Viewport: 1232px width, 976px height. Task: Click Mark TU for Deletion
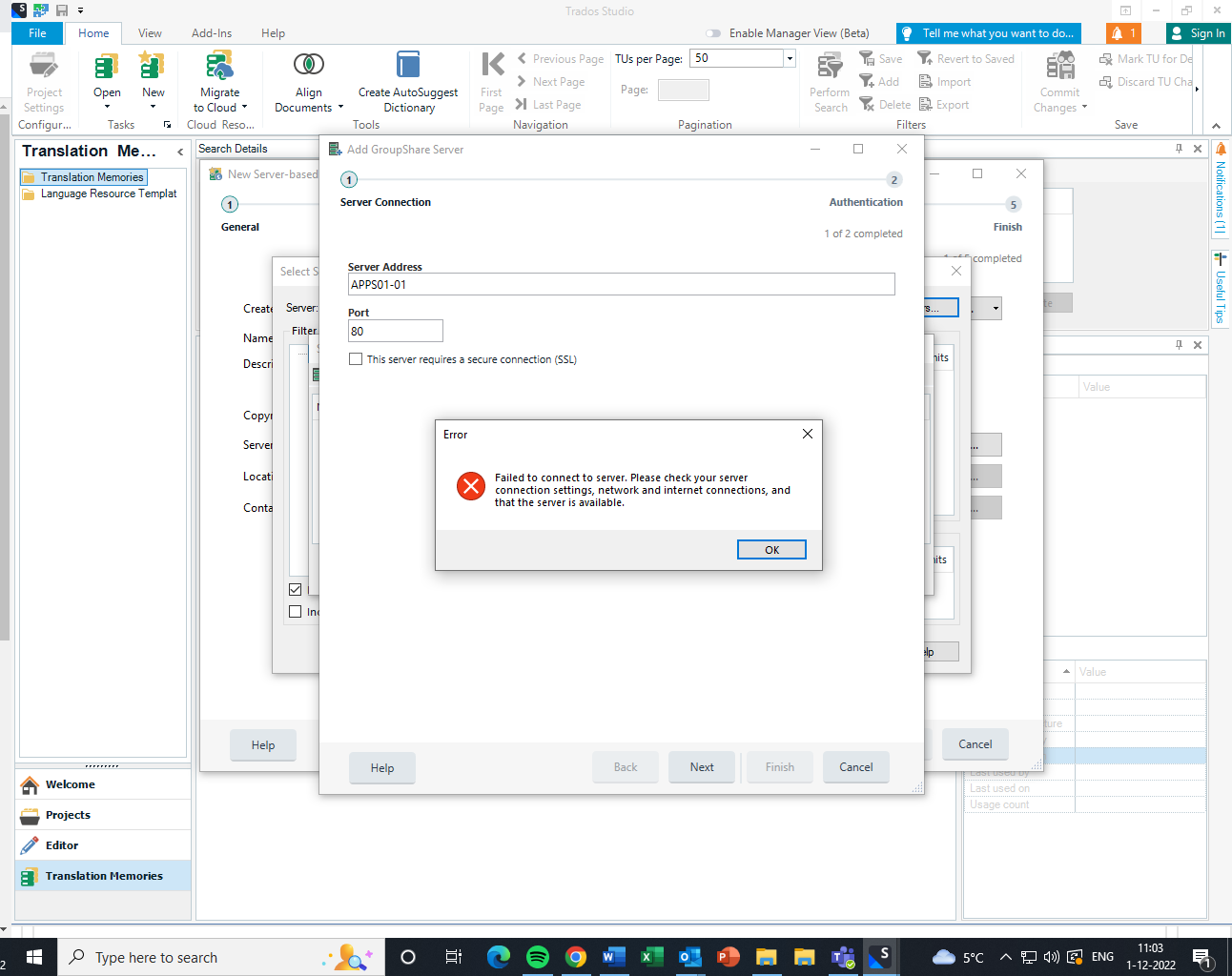pyautogui.click(x=1145, y=59)
